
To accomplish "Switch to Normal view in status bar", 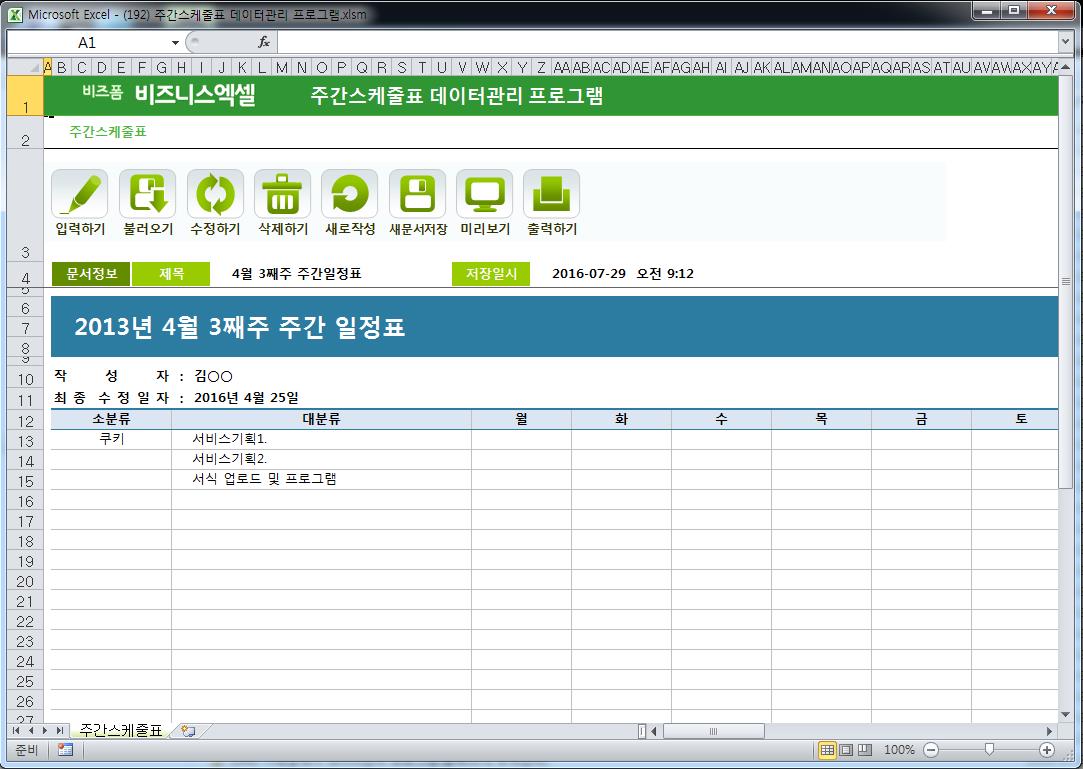I will pos(827,750).
